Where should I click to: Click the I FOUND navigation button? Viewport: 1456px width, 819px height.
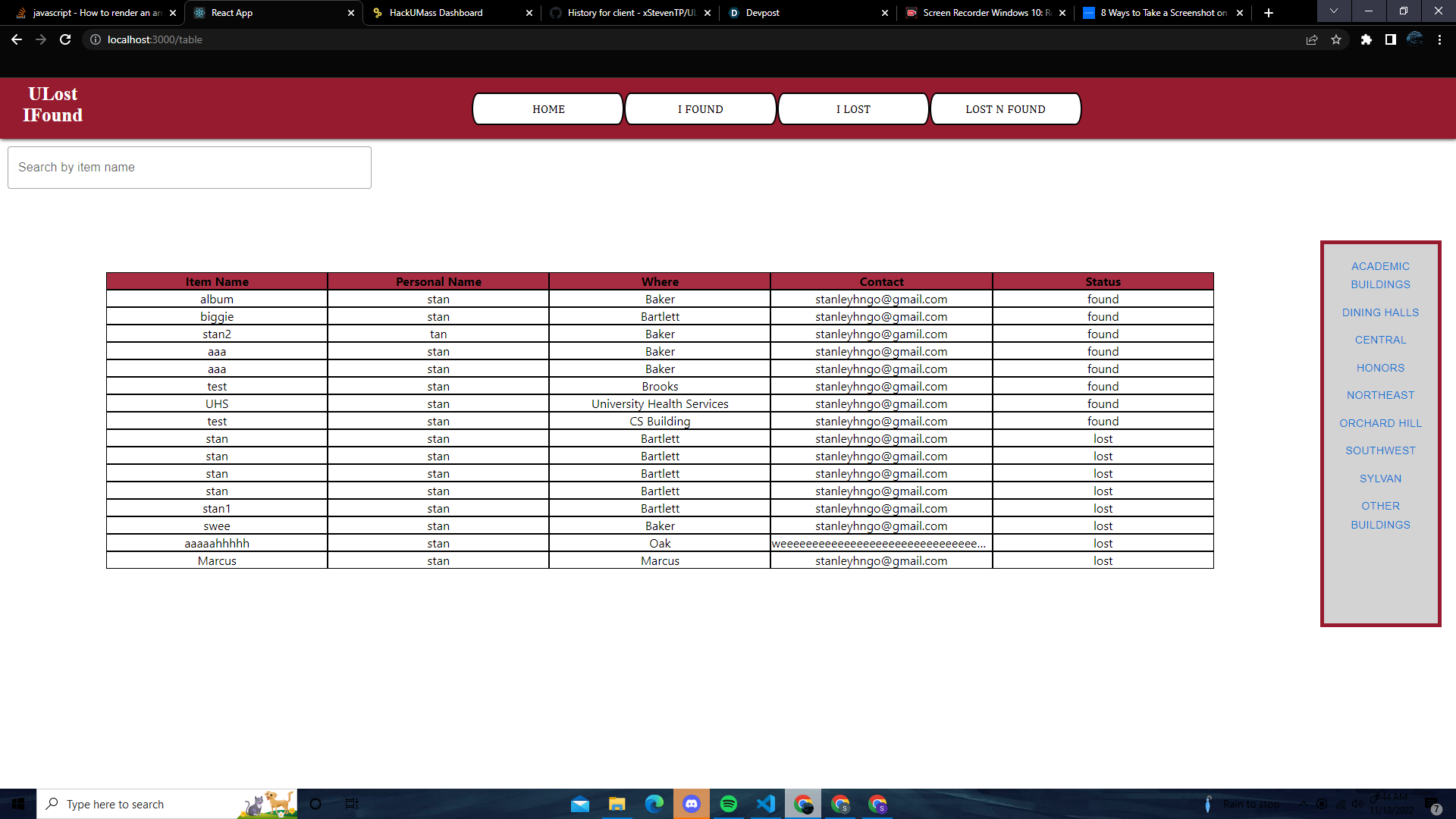pyautogui.click(x=700, y=109)
